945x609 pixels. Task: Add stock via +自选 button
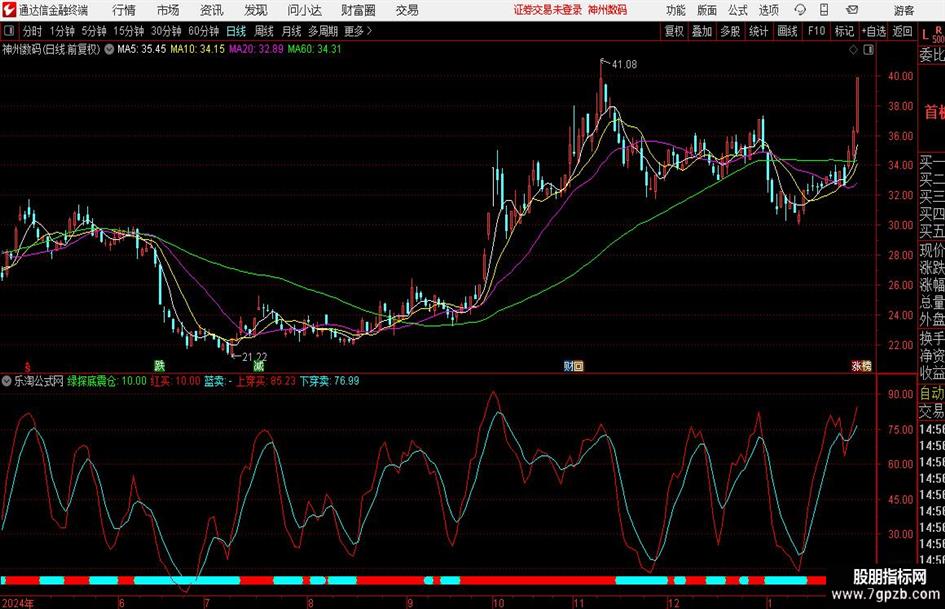pos(874,31)
